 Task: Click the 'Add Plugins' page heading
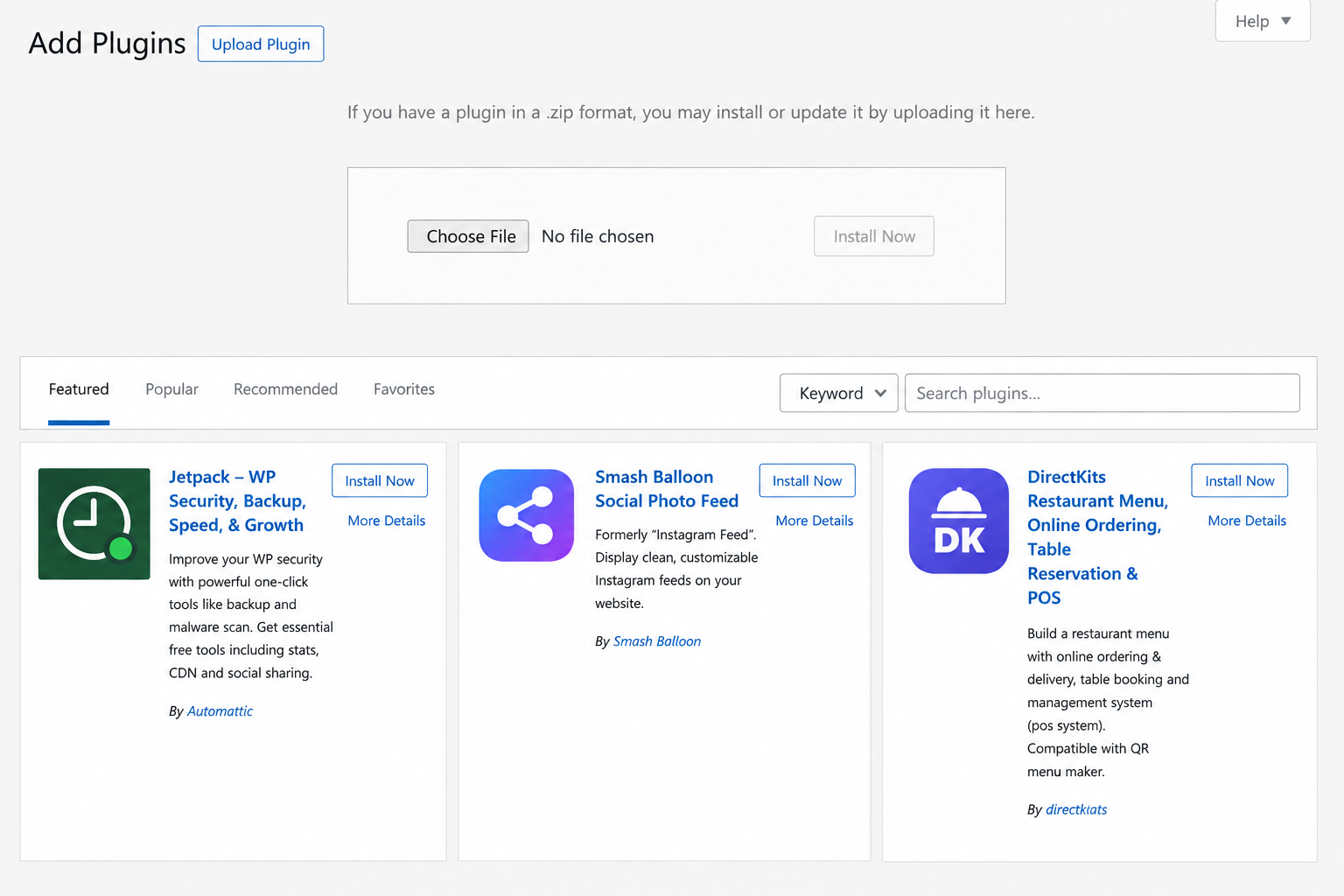click(x=107, y=43)
